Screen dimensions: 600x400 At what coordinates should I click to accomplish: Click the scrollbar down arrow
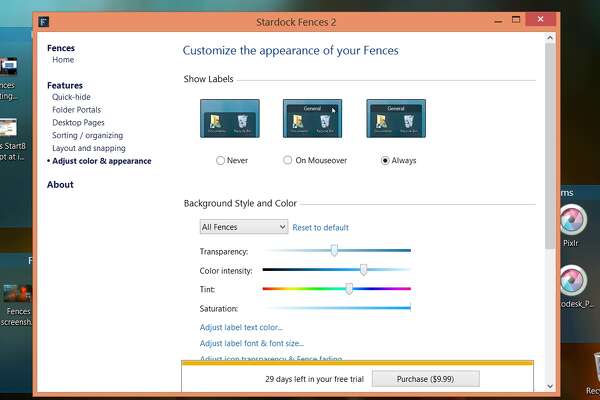point(550,386)
